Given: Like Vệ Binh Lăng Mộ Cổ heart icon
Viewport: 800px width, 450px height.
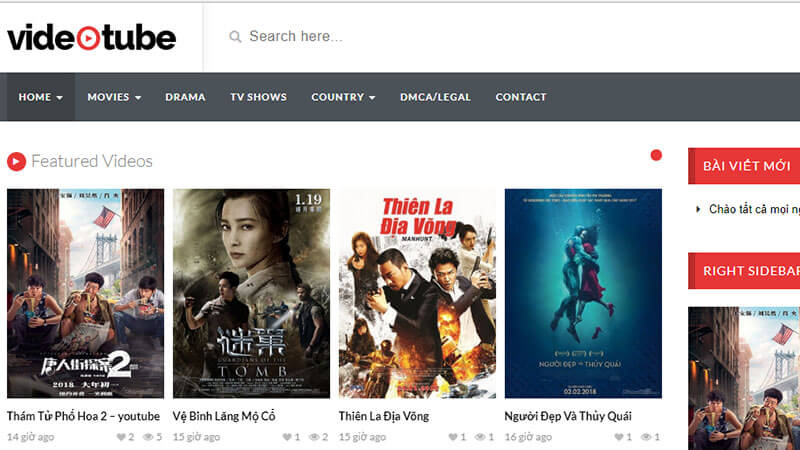Looking at the screenshot, I should pos(287,437).
